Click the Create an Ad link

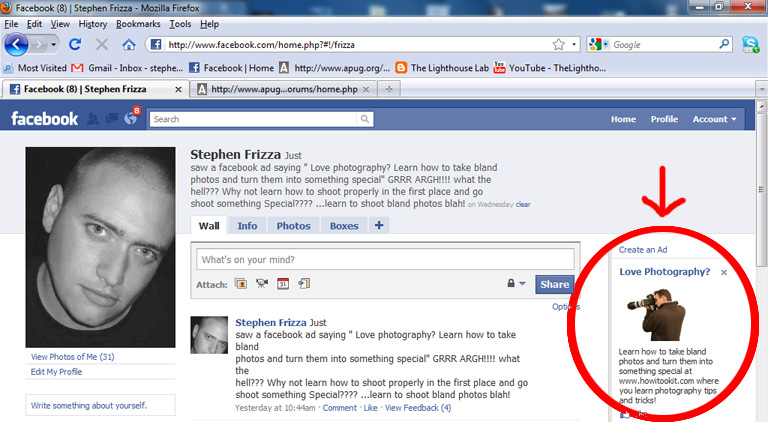tap(643, 250)
